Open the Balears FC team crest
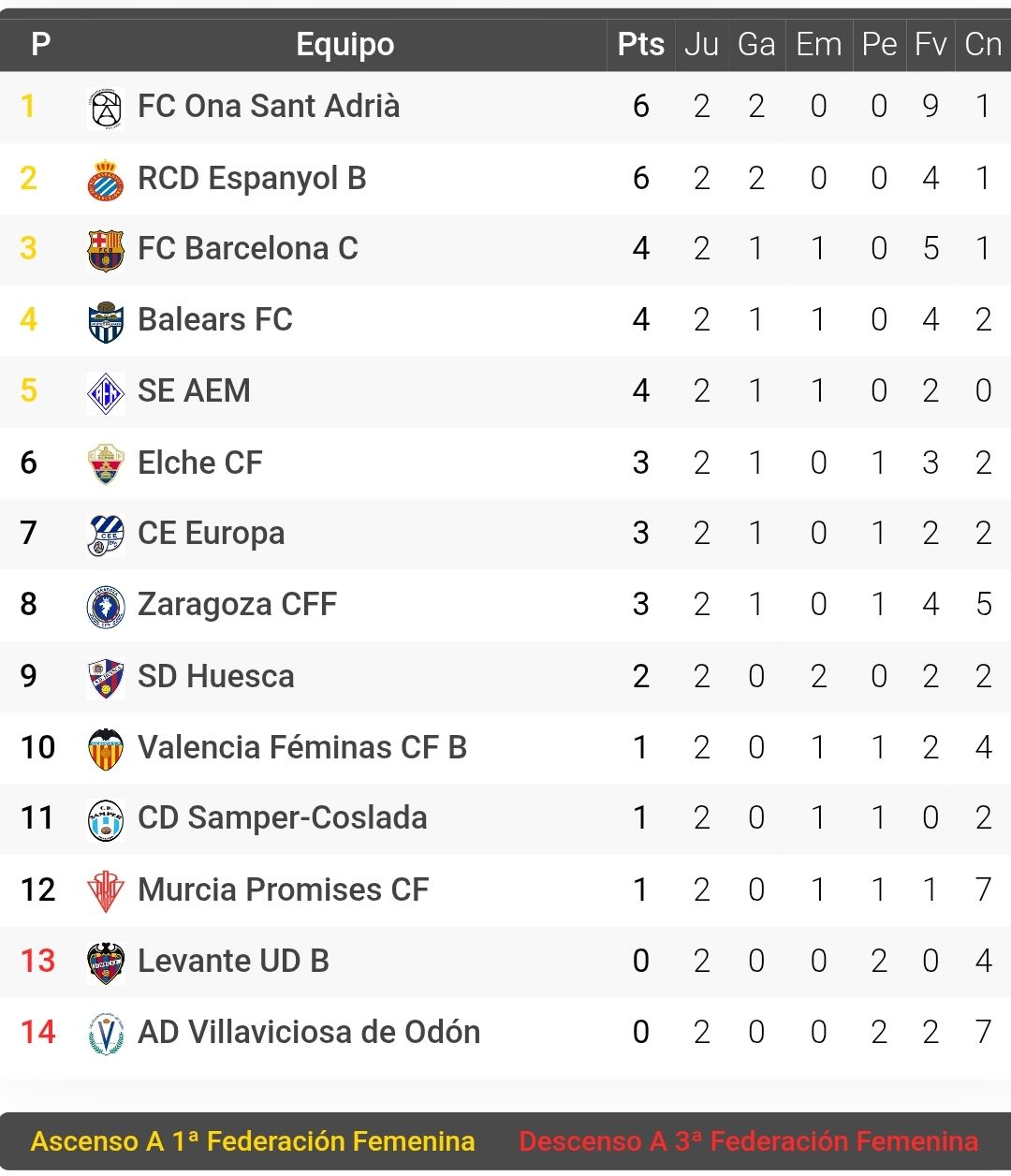This screenshot has height=1176, width=1011. tap(105, 321)
